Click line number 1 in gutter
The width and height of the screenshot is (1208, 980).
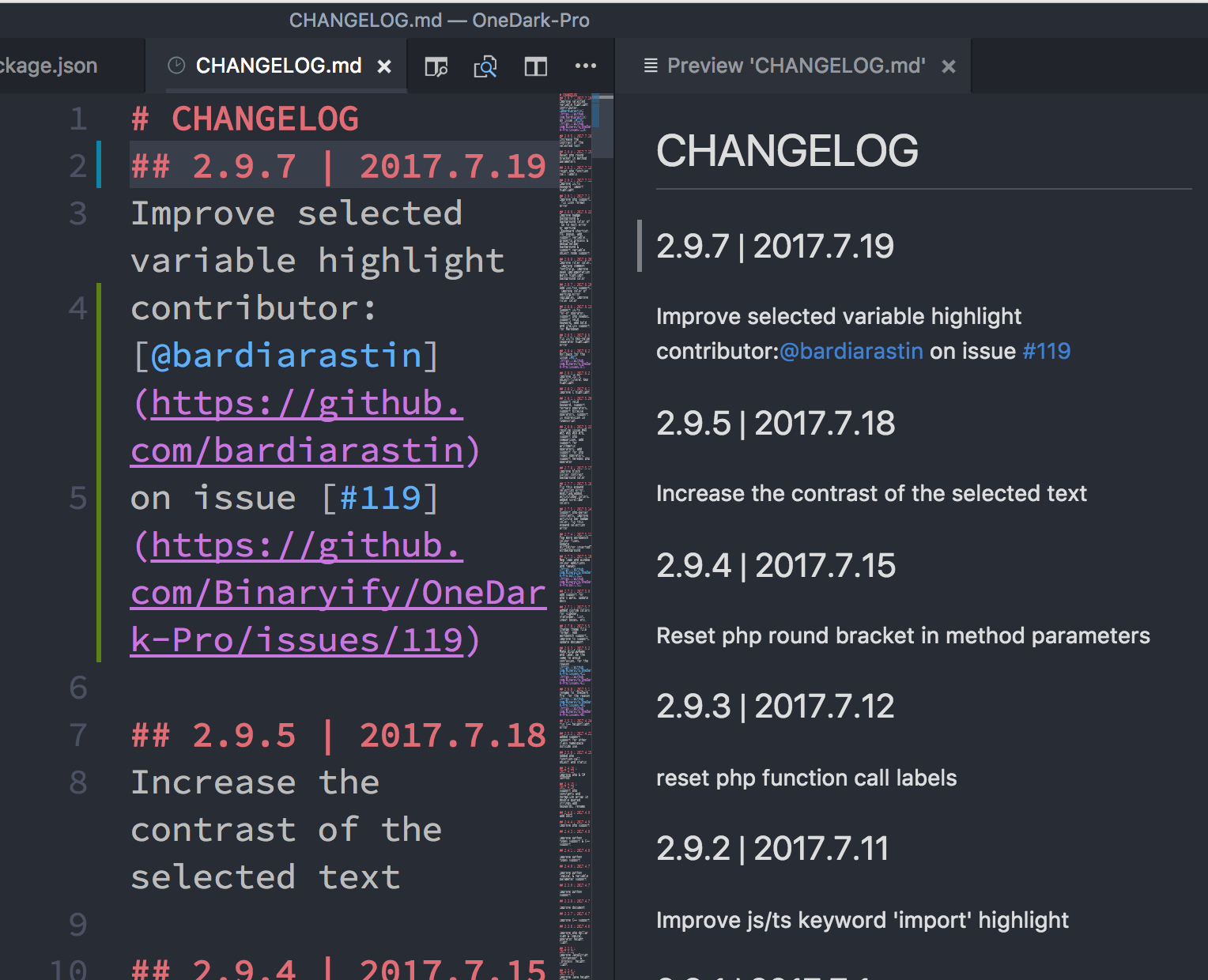(x=77, y=119)
